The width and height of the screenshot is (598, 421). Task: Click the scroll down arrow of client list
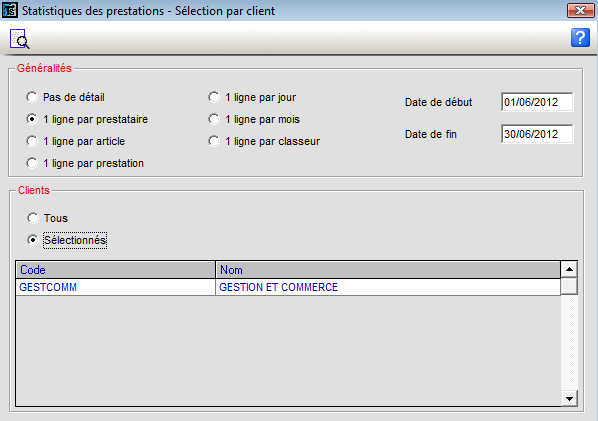click(569, 399)
